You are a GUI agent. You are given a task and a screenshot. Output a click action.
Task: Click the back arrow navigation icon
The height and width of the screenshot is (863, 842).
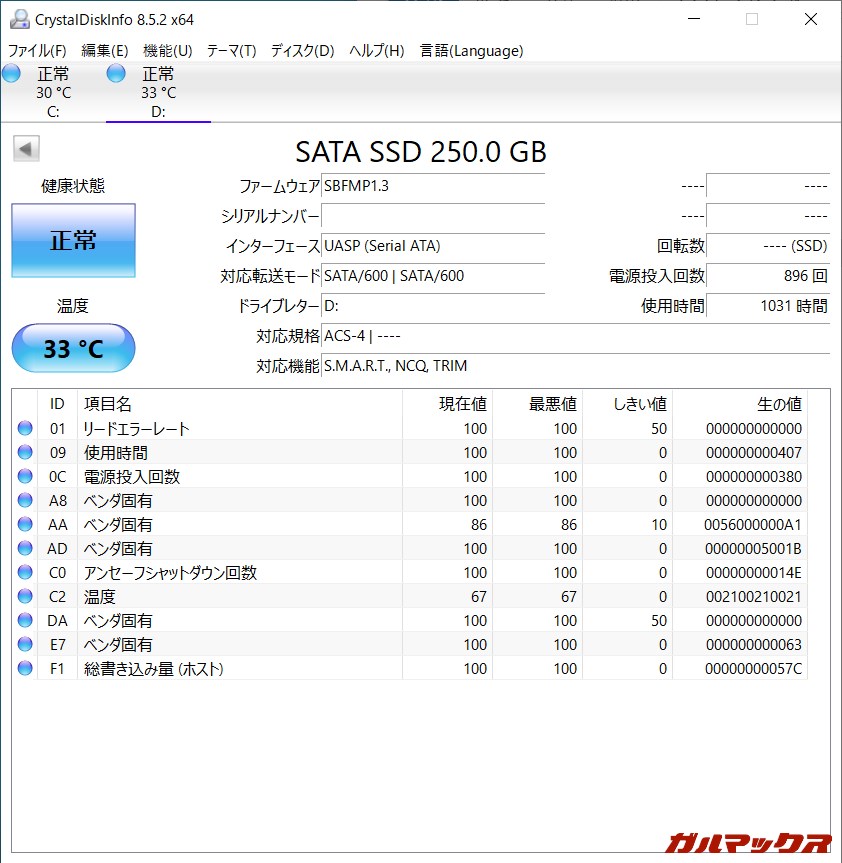tap(25, 148)
